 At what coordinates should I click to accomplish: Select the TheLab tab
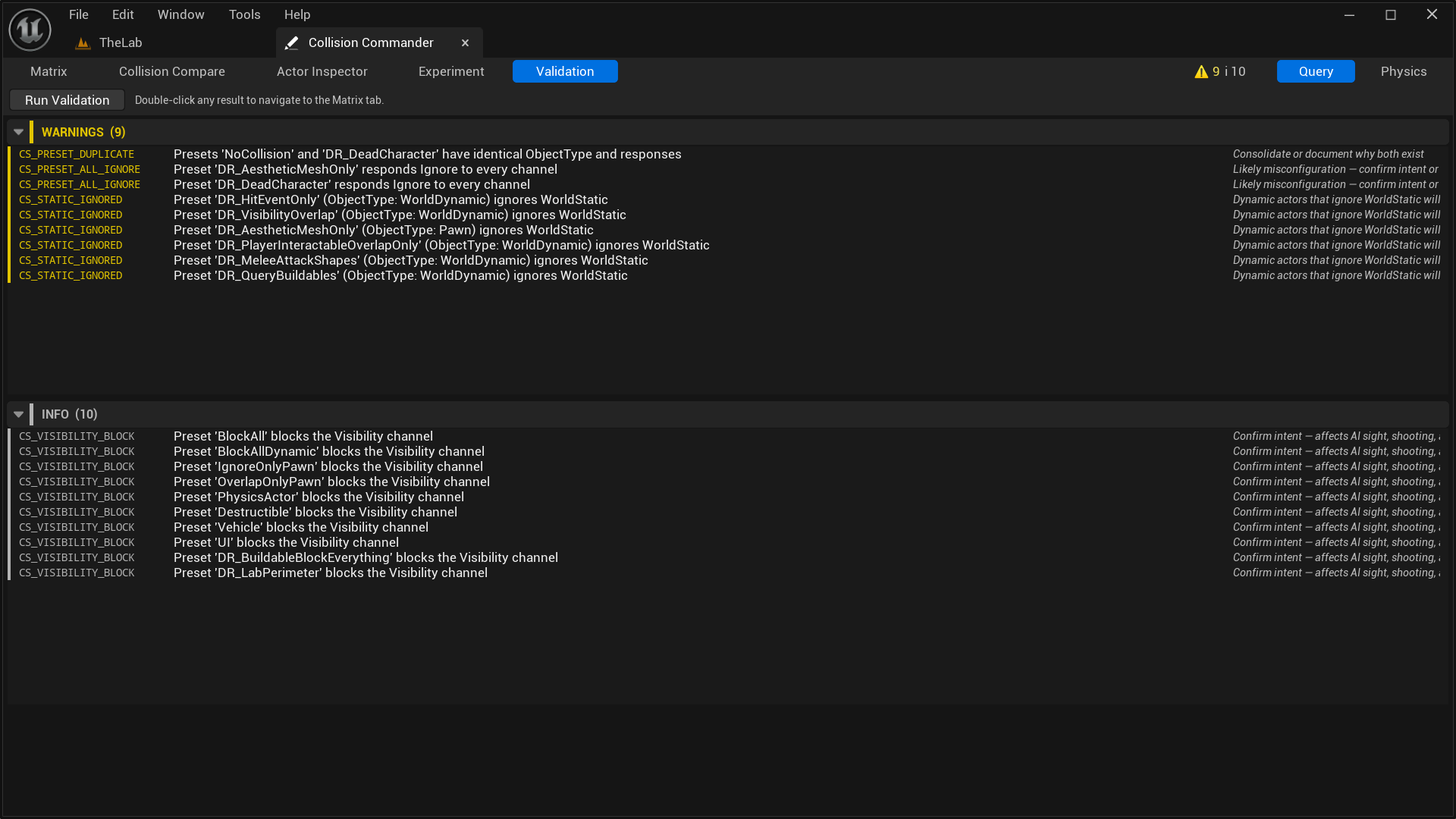pos(121,43)
